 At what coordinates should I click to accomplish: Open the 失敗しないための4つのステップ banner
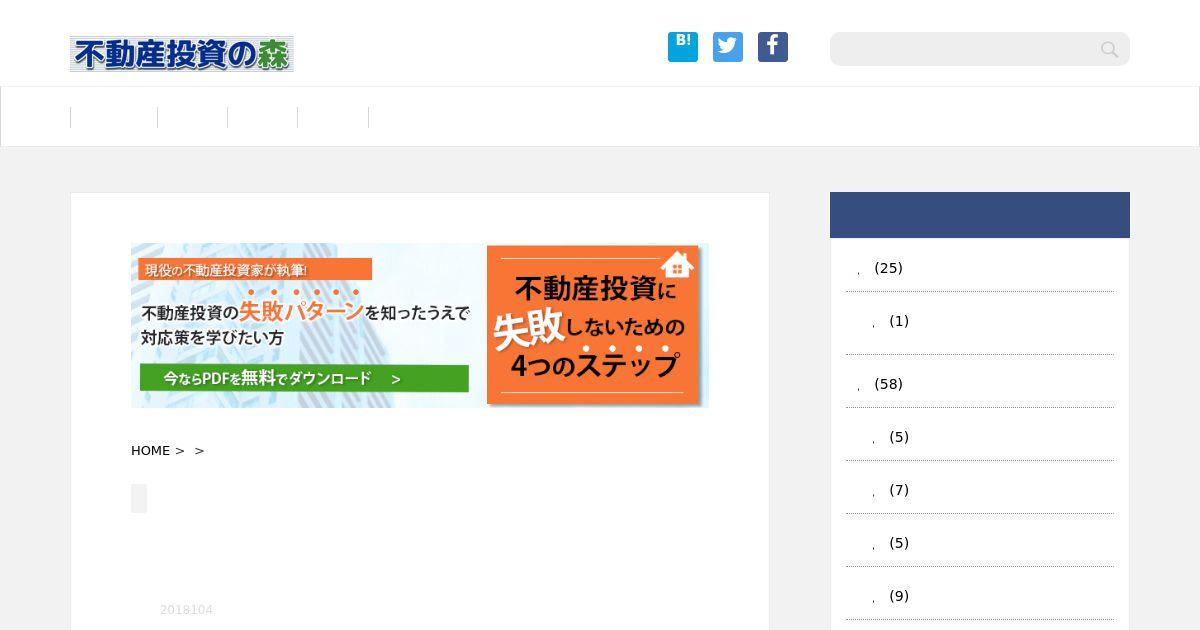420,325
